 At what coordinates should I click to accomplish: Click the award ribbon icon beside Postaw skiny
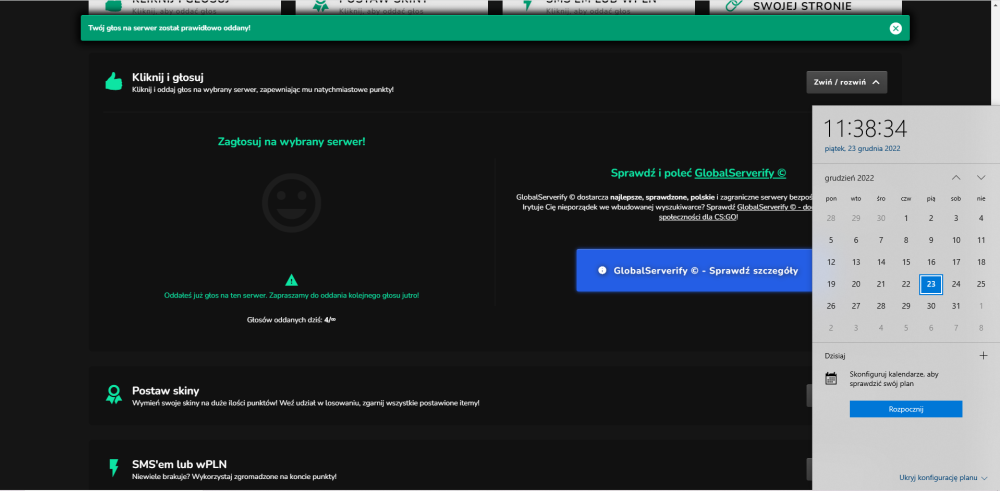114,394
